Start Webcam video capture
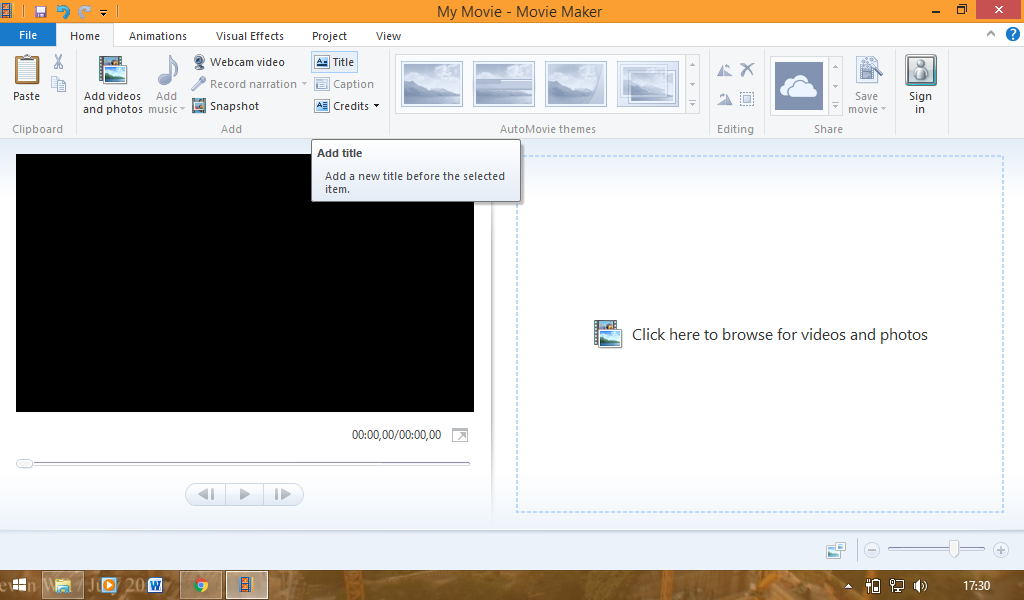 coord(239,62)
